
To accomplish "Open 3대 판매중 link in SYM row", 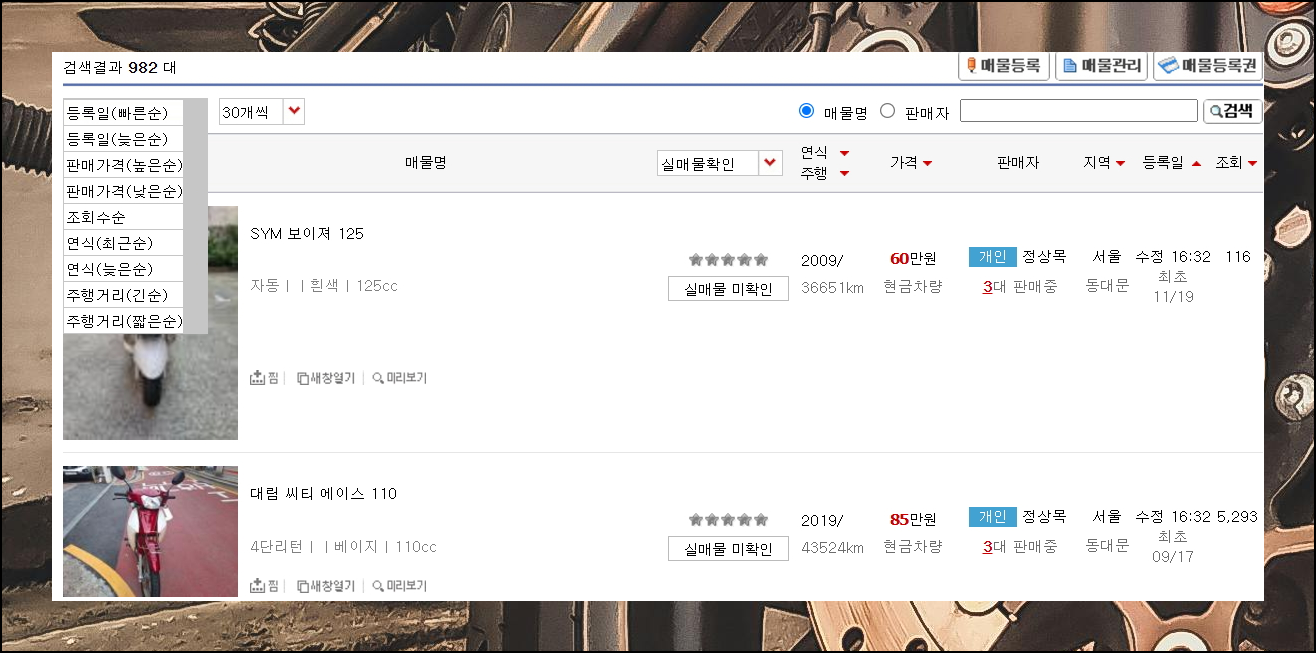I will (x=1019, y=287).
